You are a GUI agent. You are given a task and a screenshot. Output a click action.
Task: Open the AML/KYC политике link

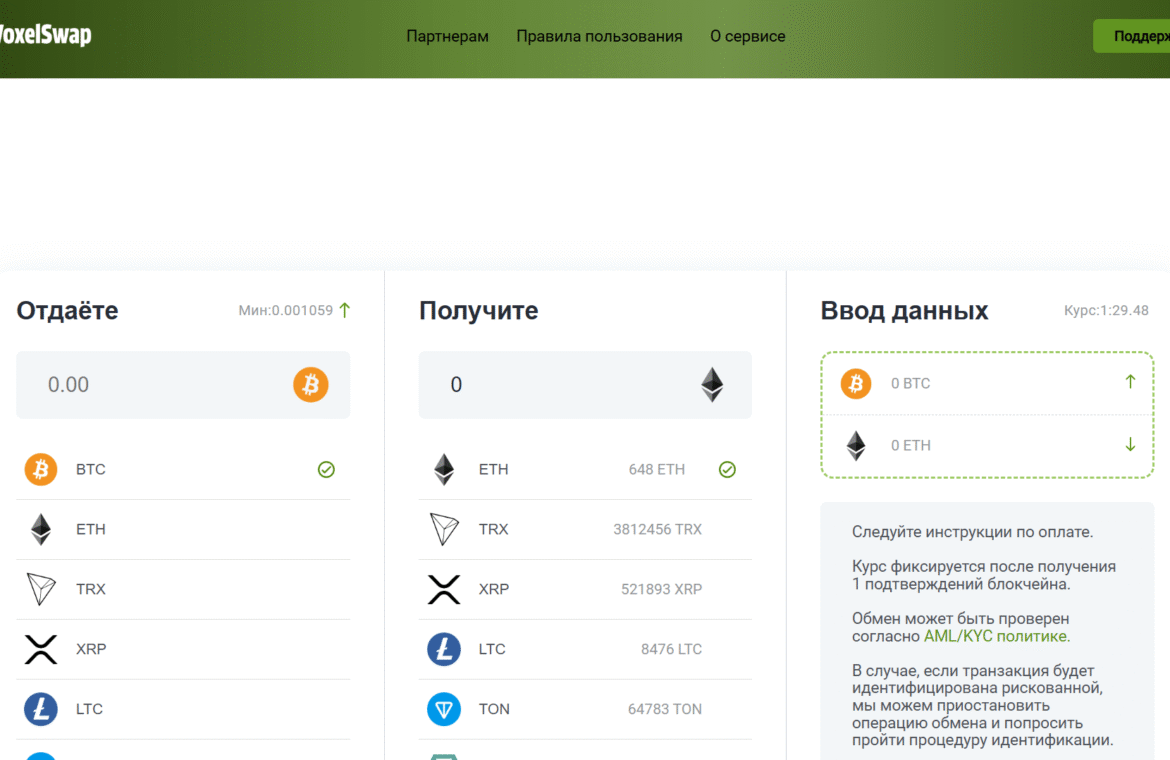(x=996, y=636)
